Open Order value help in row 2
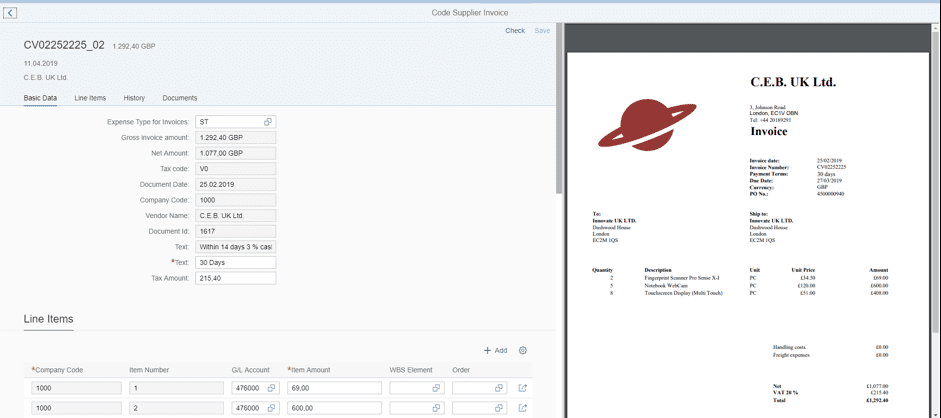 pos(499,408)
